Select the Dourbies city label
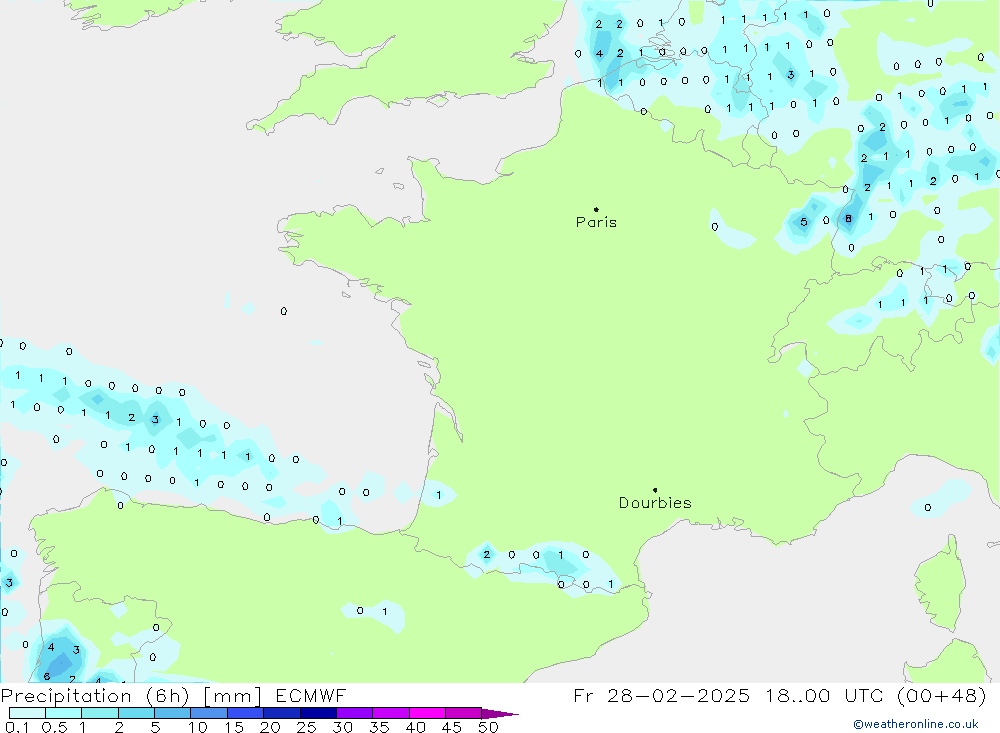The width and height of the screenshot is (1000, 733). pos(655,503)
